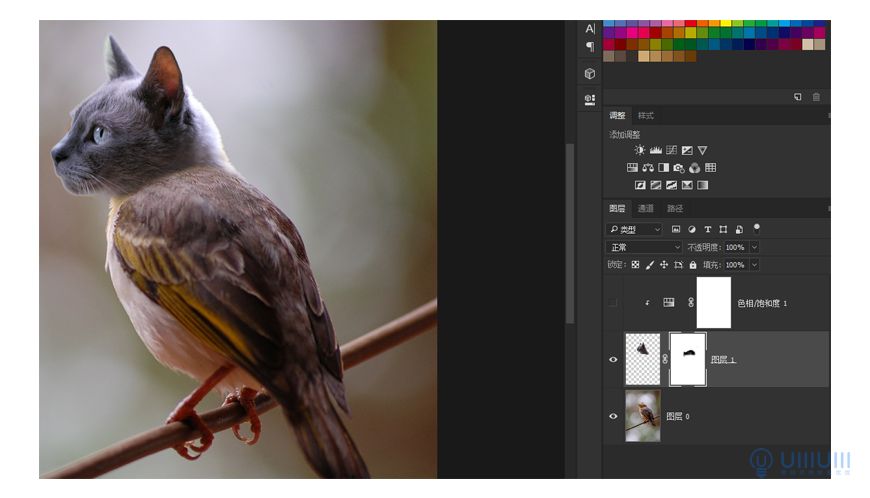Click the Curves adjustment icon
This screenshot has width=870, height=498.
click(x=671, y=150)
